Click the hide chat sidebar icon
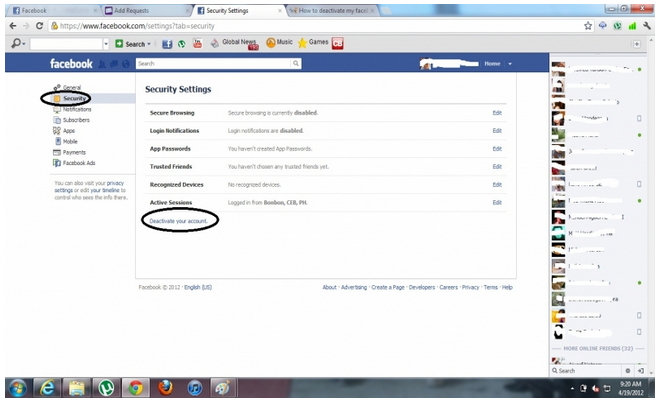Image resolution: width=658 pixels, height=401 pixels. pos(640,371)
